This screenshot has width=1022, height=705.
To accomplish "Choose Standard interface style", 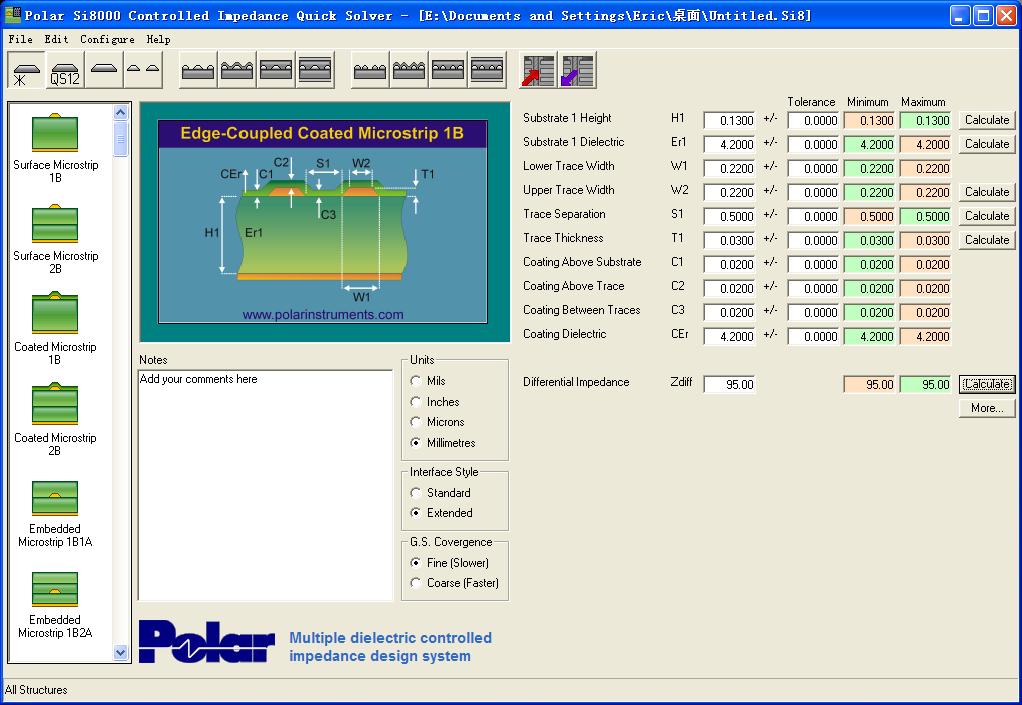I will coord(440,493).
